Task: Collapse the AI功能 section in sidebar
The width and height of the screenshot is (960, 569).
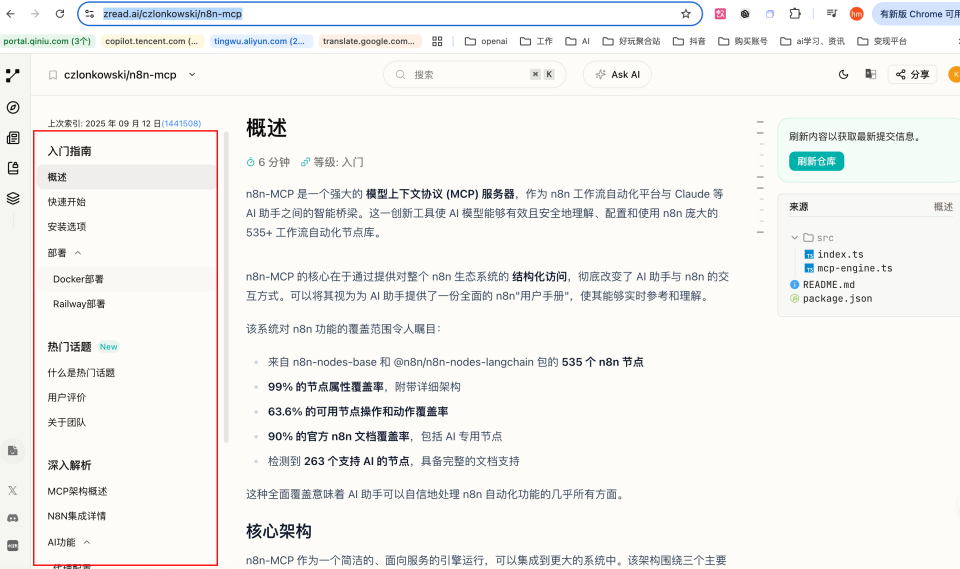Action: coord(87,542)
